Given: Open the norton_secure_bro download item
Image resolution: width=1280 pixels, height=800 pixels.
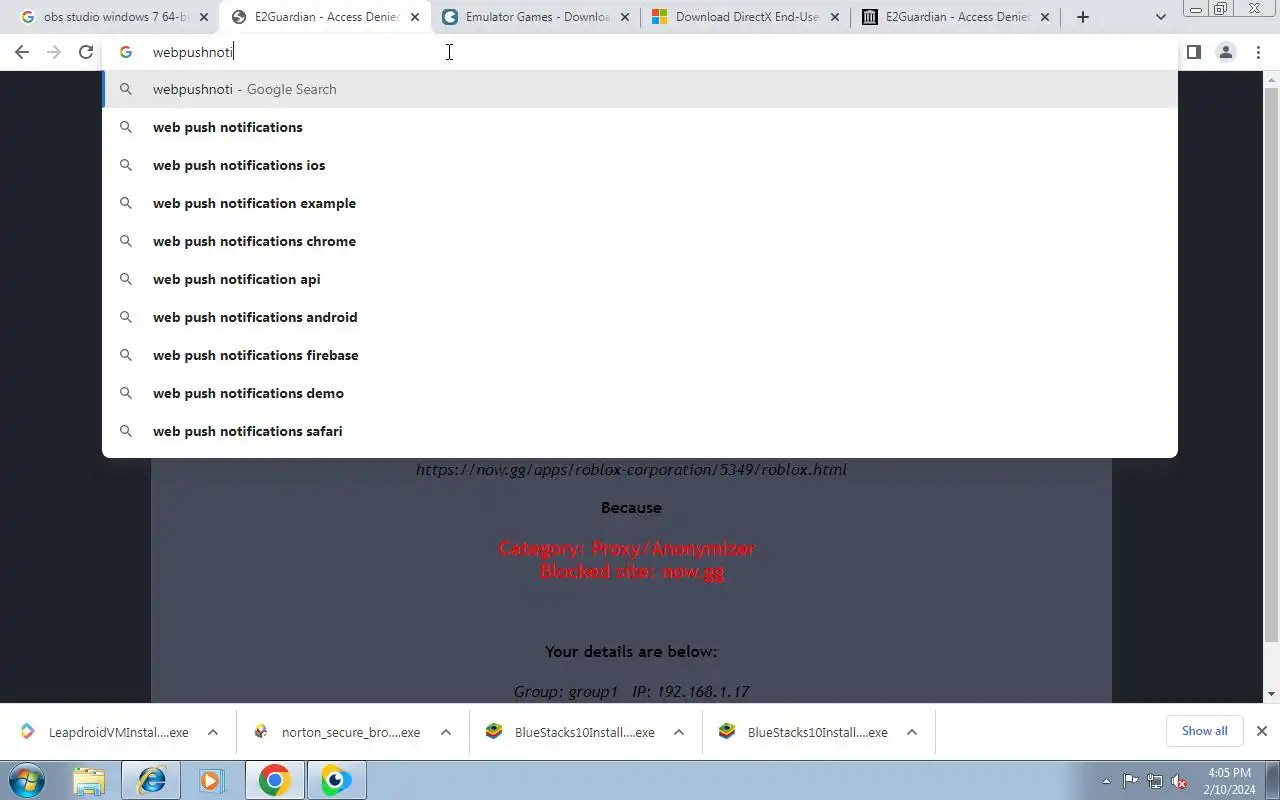Looking at the screenshot, I should pos(338,732).
